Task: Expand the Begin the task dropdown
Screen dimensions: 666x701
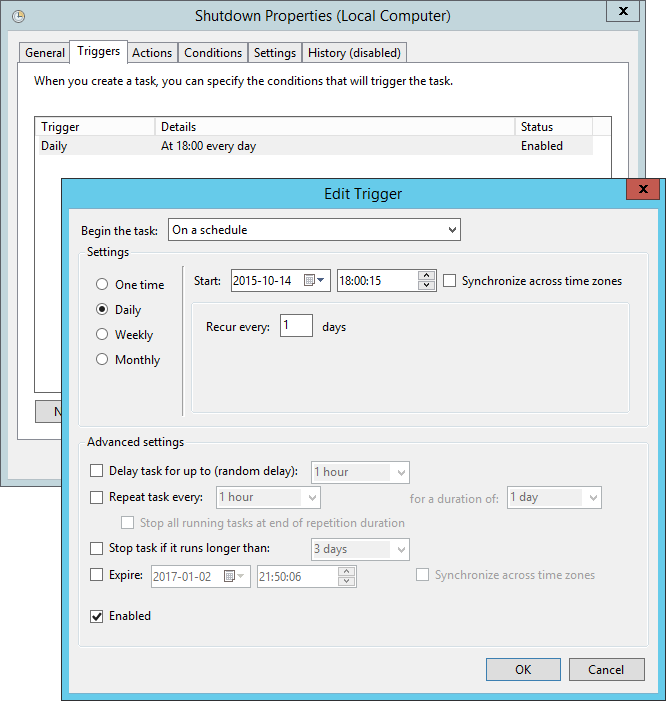Action: coord(314,230)
